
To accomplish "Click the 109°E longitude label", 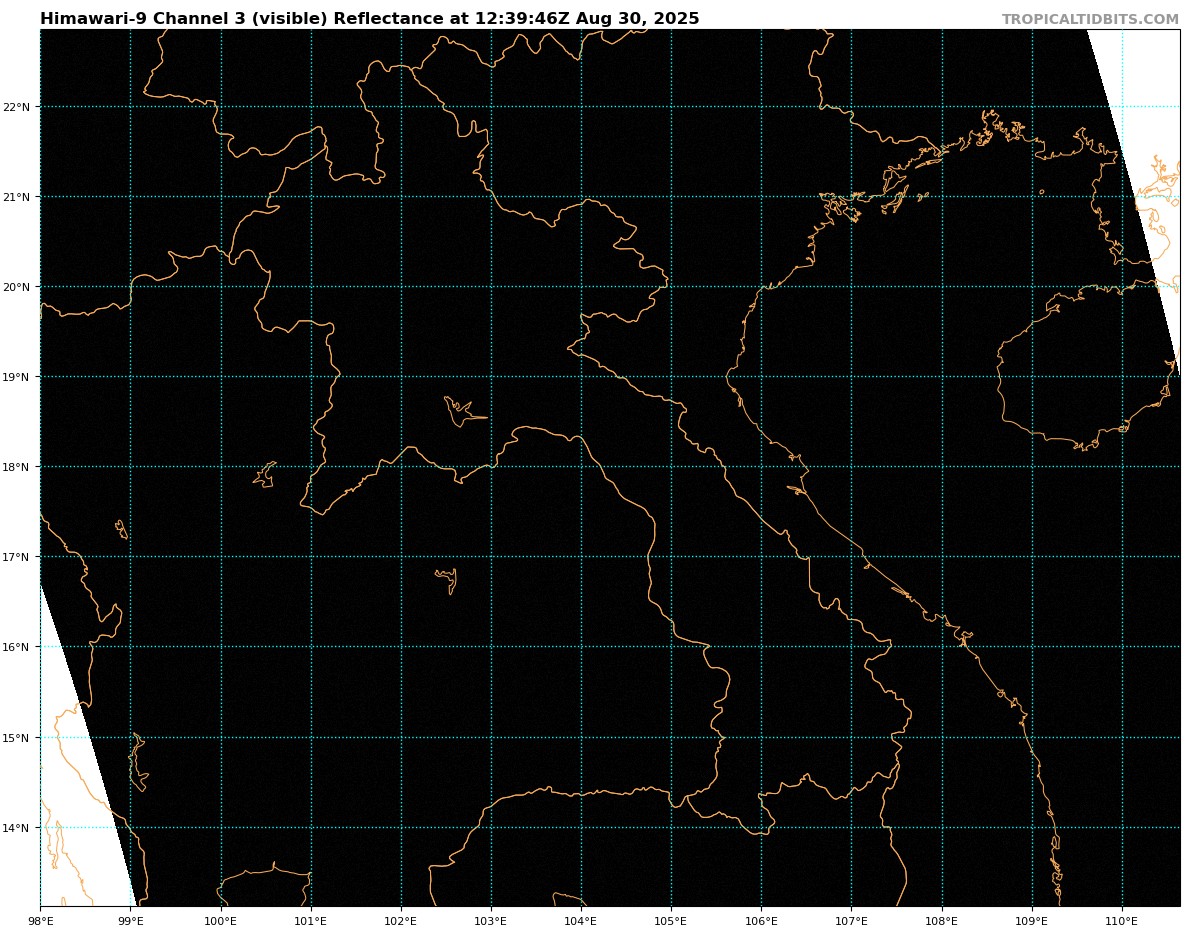I will [x=1032, y=921].
